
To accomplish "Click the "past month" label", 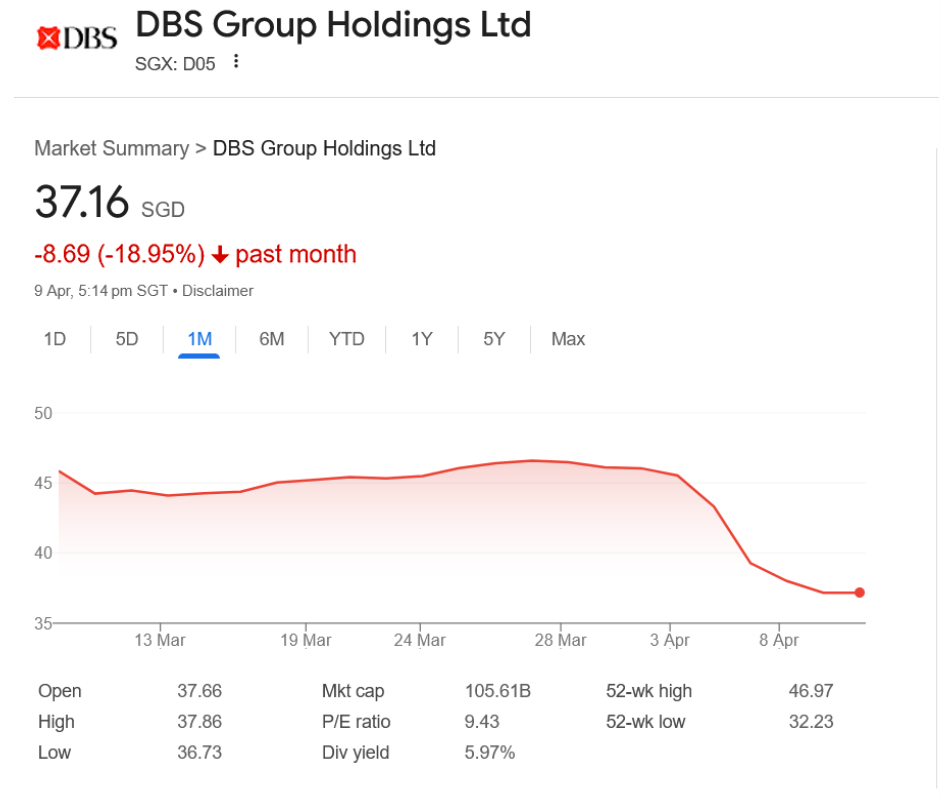I will [296, 254].
